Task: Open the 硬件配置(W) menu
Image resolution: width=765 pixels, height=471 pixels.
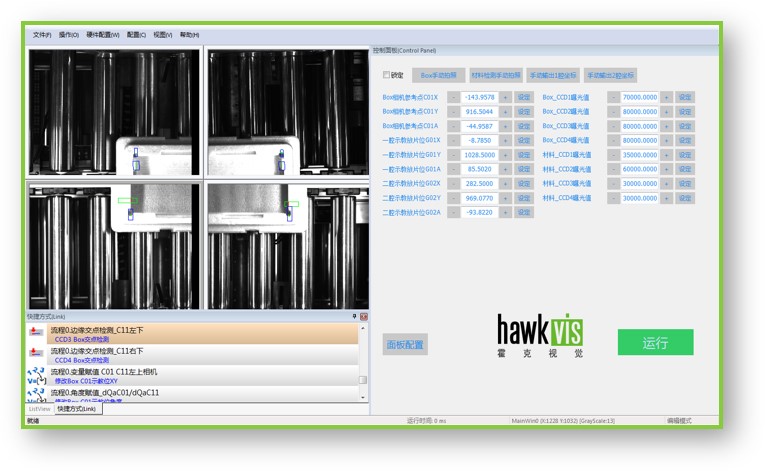Action: tap(103, 35)
